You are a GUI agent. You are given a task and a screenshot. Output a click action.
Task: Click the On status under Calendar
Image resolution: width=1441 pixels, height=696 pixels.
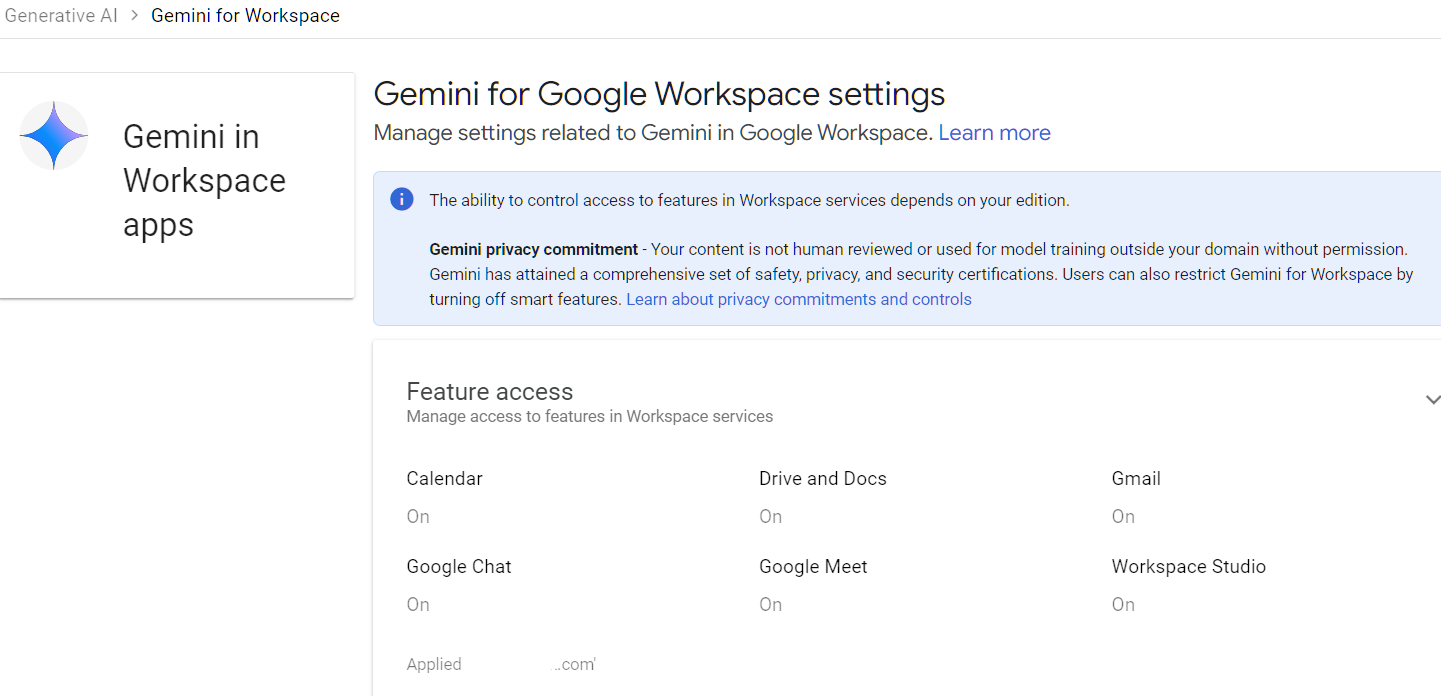pyautogui.click(x=417, y=516)
